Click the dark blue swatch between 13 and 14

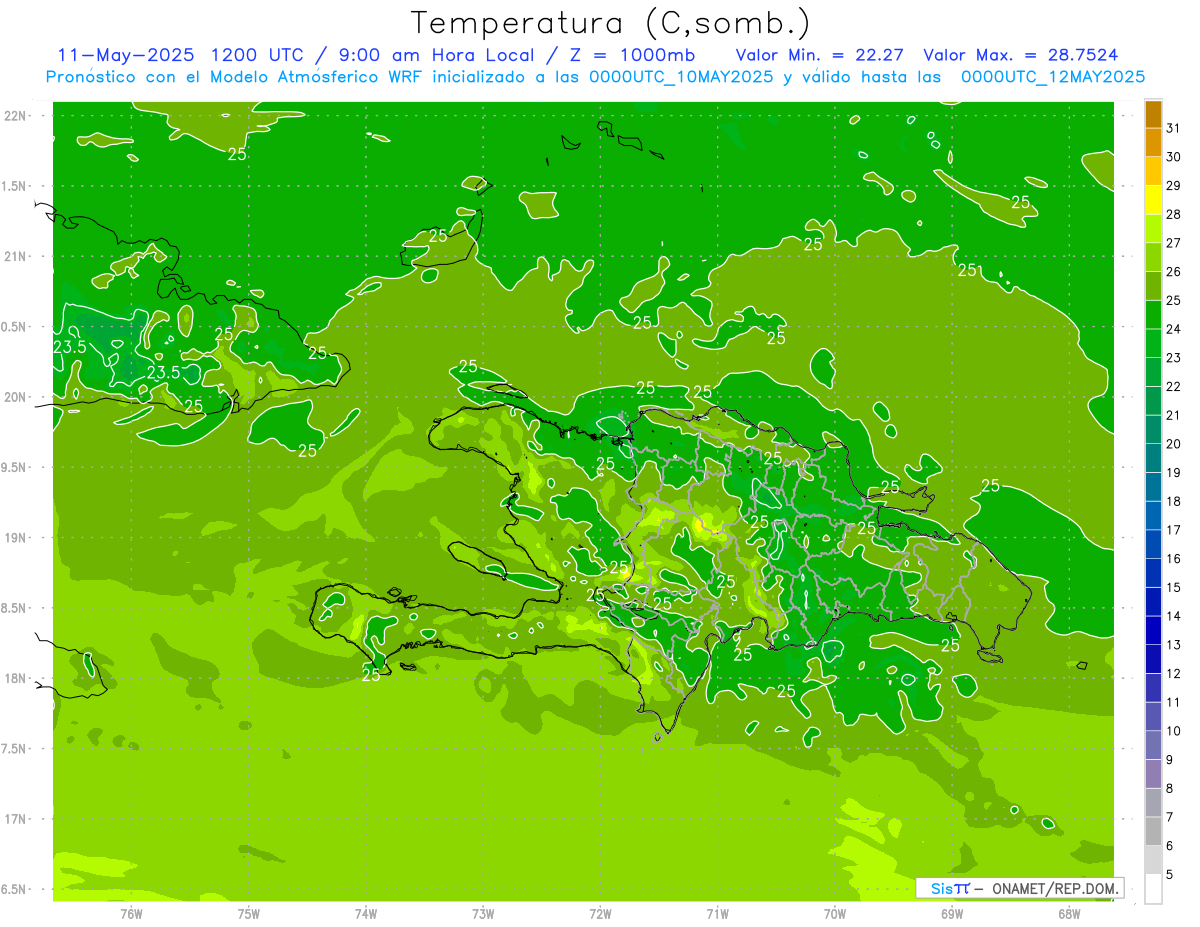pos(1153,630)
